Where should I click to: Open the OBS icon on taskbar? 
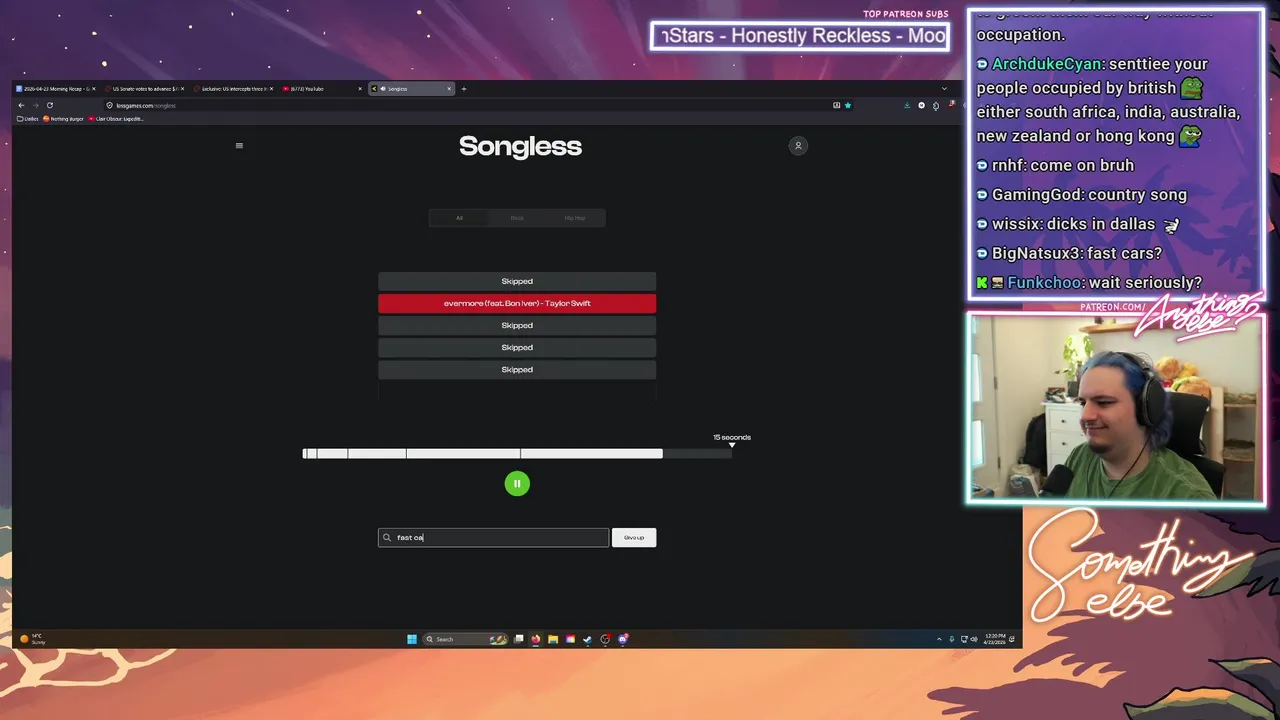point(605,639)
